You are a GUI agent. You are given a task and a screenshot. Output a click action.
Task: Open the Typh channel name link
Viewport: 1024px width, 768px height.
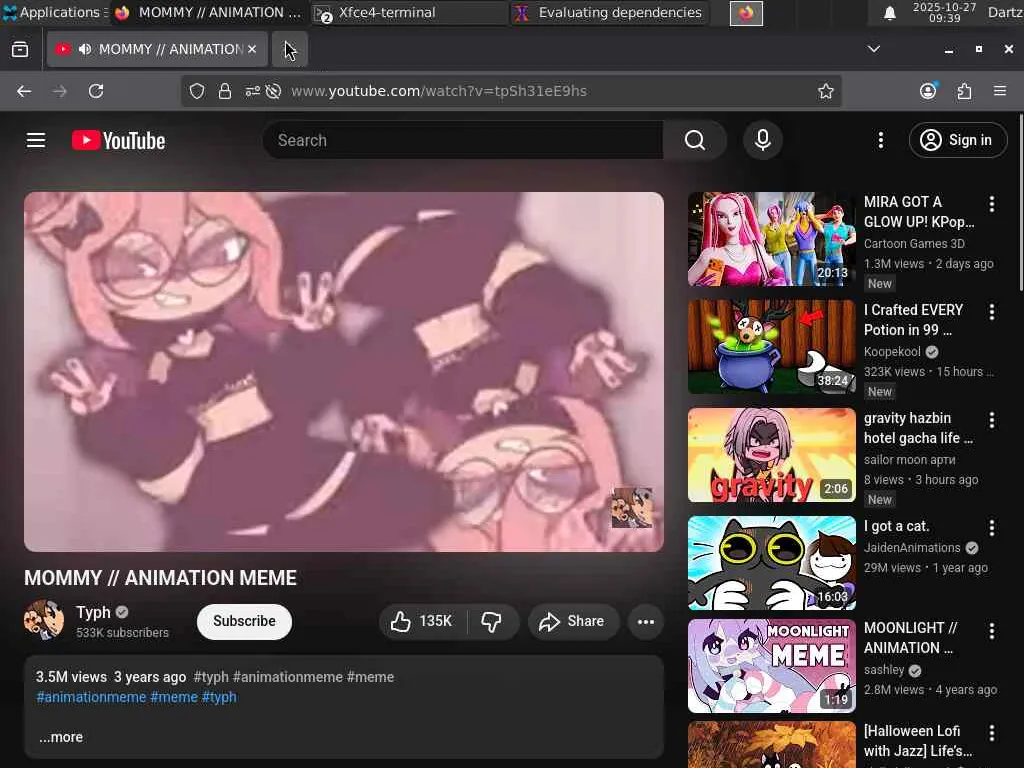click(93, 613)
